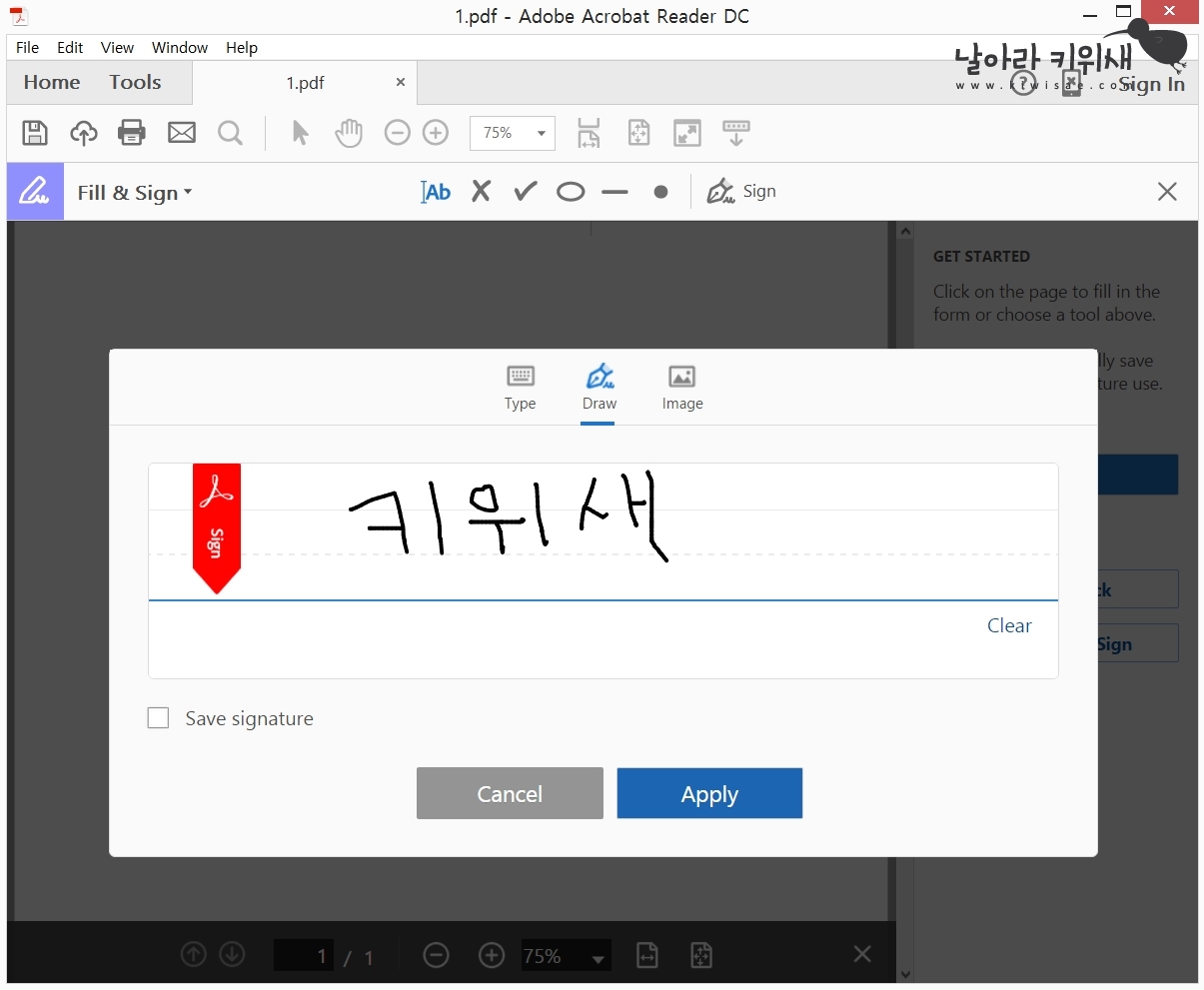Select the Circle shape tool

click(x=571, y=192)
